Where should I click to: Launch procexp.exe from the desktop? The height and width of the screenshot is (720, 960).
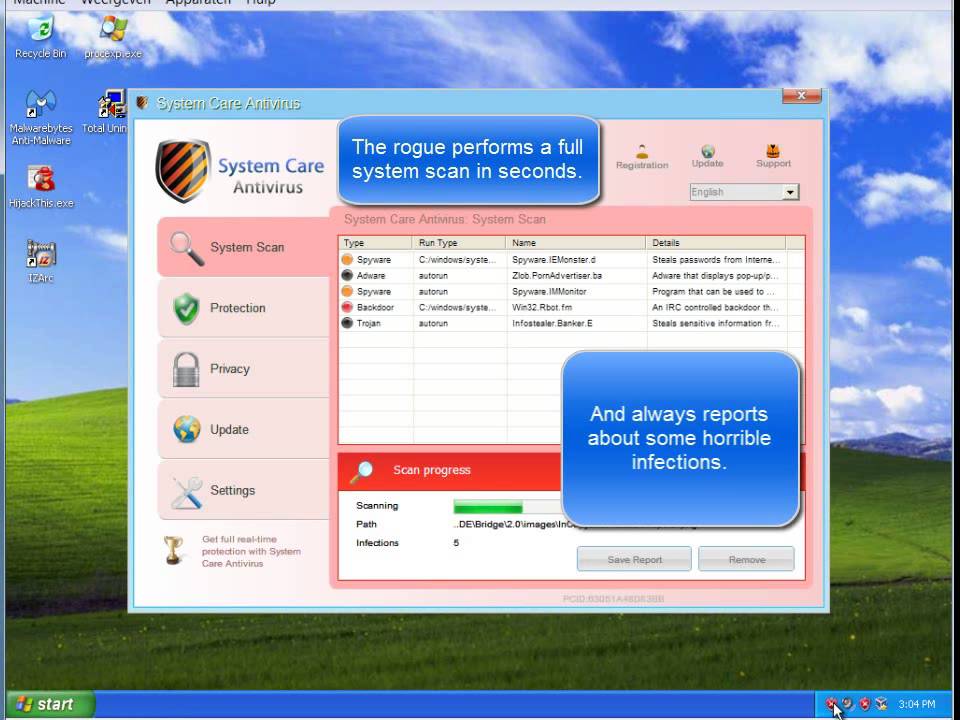click(x=113, y=38)
